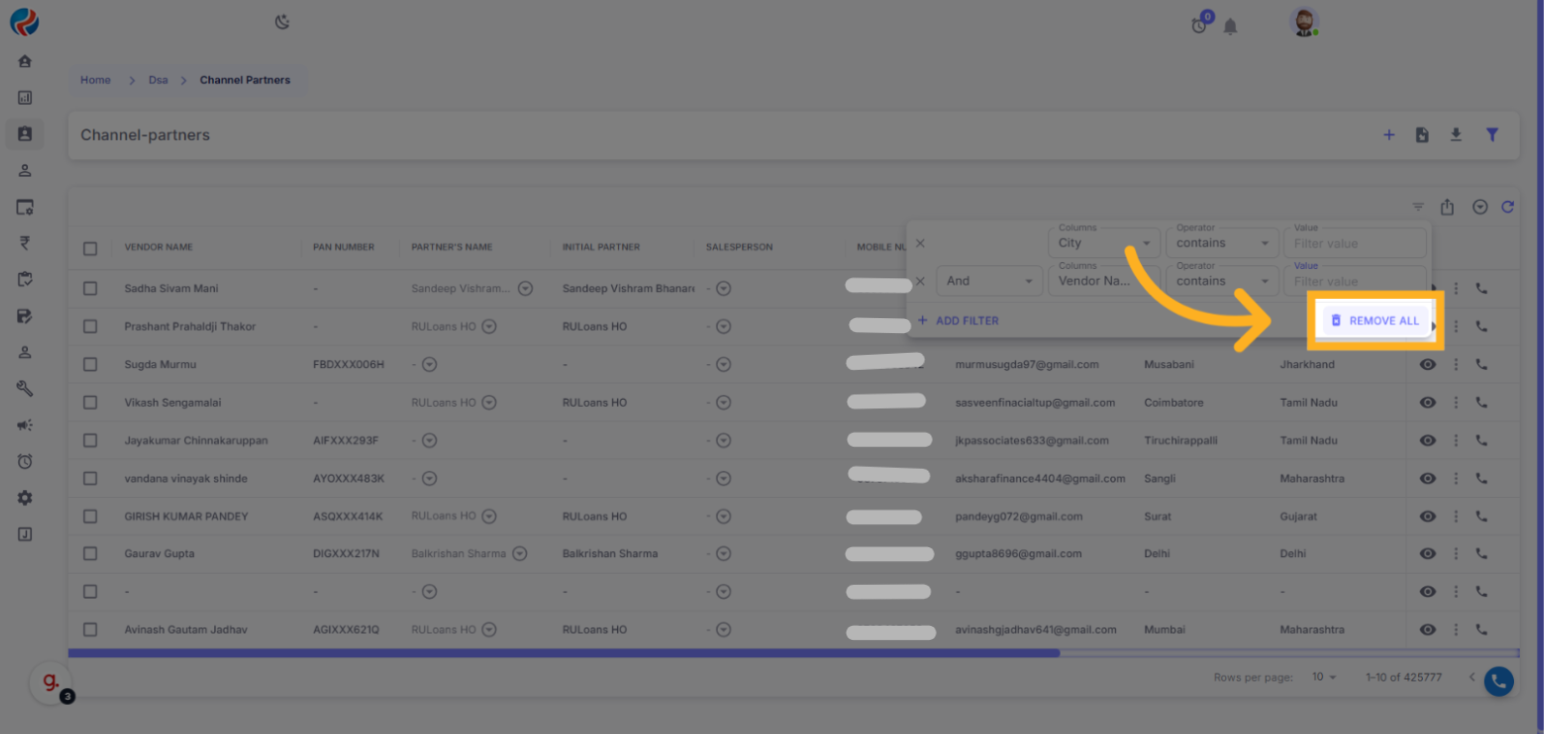
Task: Open settings gear in left sidebar
Action: tap(25, 498)
